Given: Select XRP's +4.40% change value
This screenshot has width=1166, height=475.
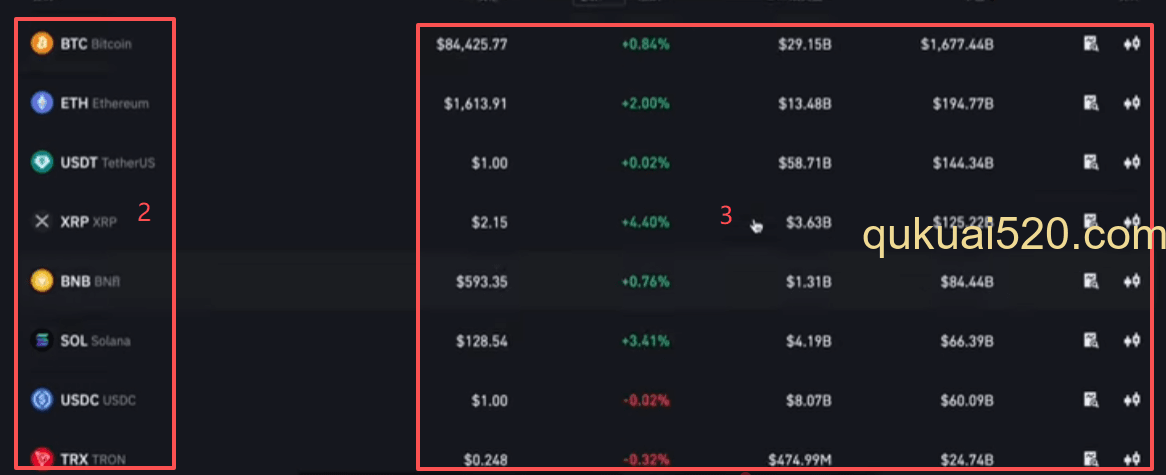Looking at the screenshot, I should (645, 222).
